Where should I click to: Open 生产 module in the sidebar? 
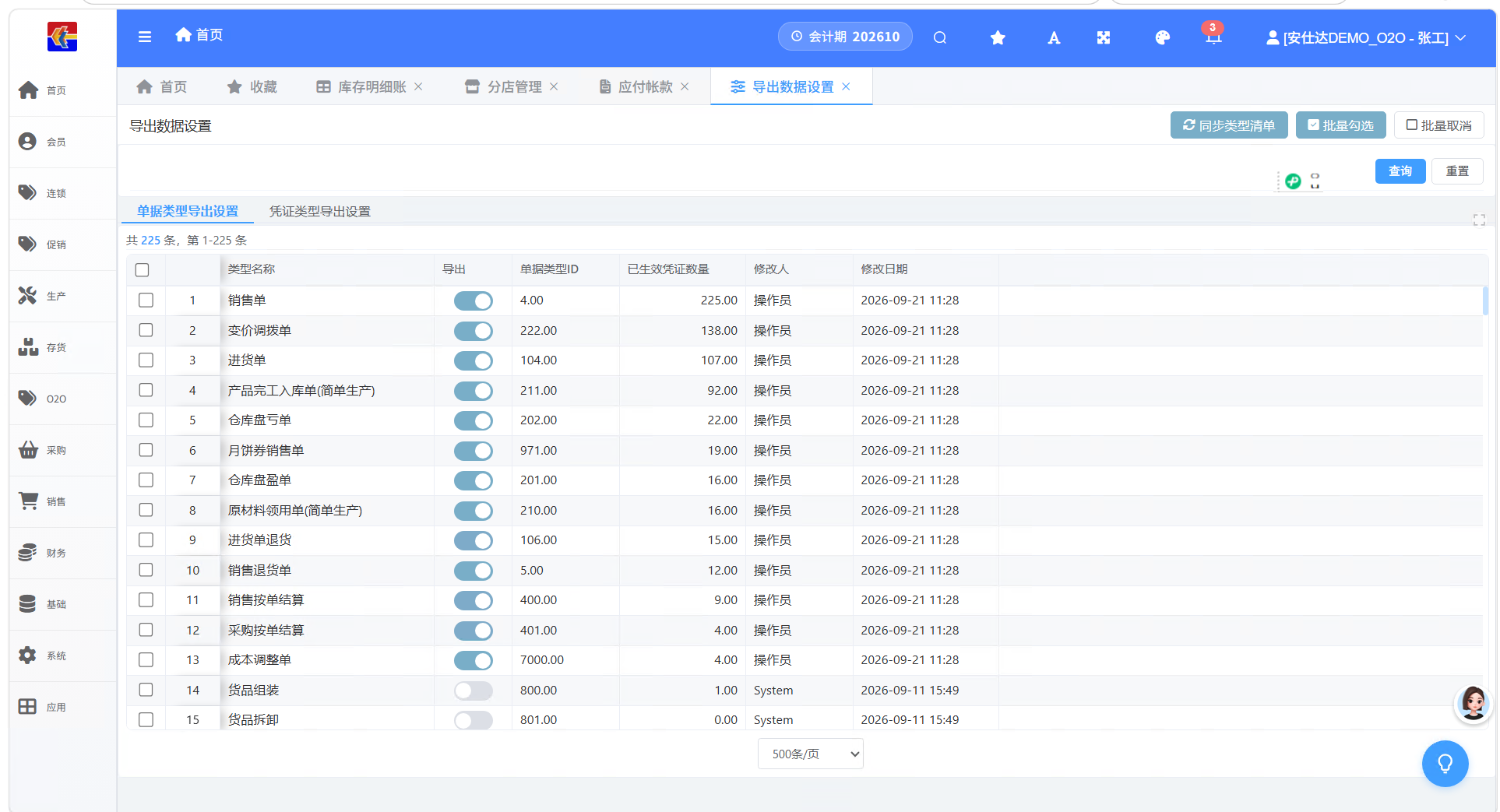[x=62, y=296]
